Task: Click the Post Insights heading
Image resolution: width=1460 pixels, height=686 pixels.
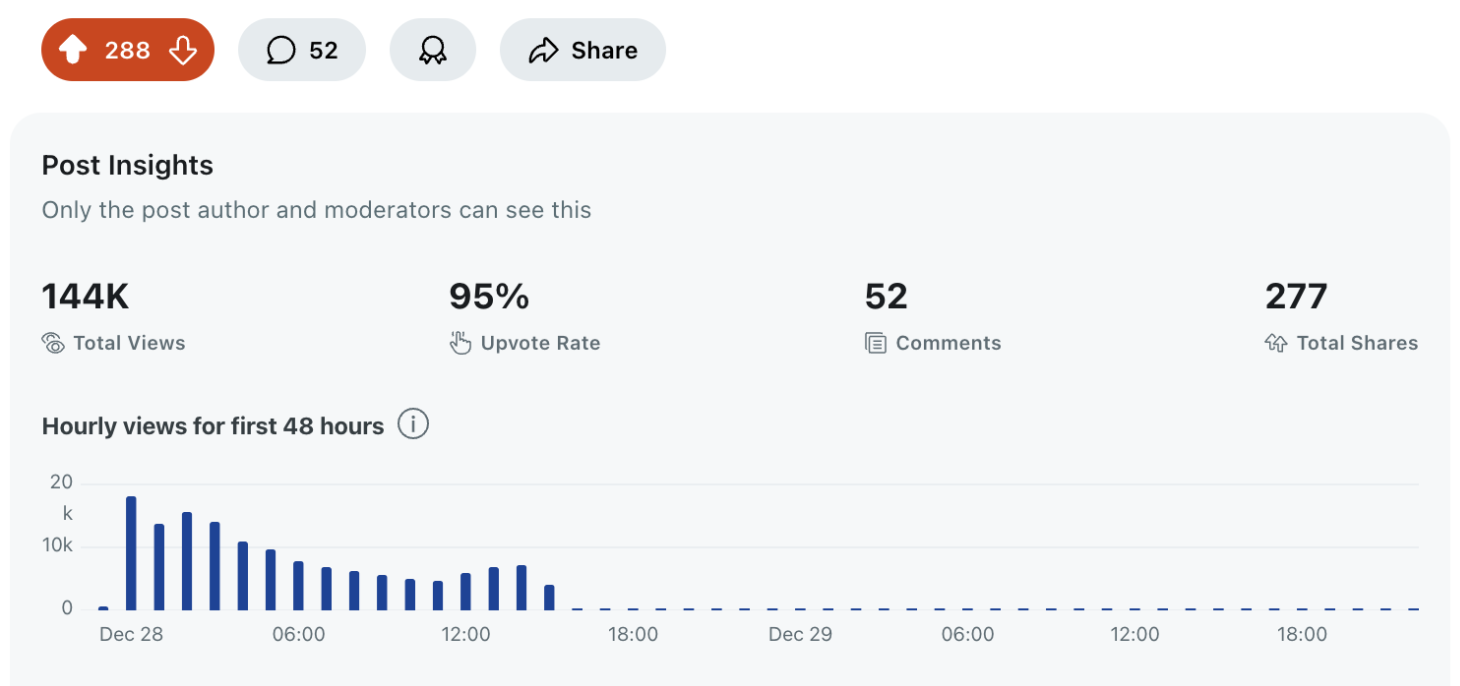Action: pyautogui.click(x=127, y=165)
